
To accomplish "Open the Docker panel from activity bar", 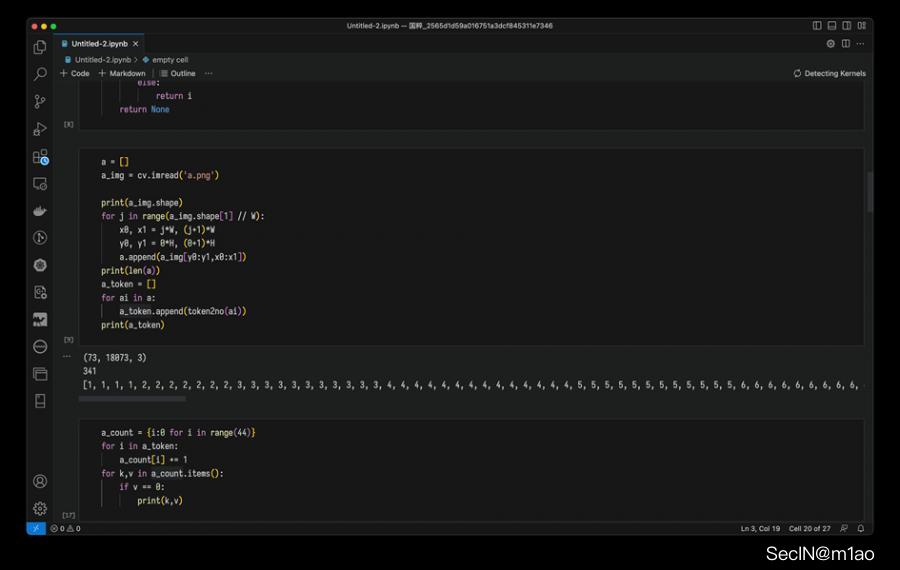I will pyautogui.click(x=40, y=211).
